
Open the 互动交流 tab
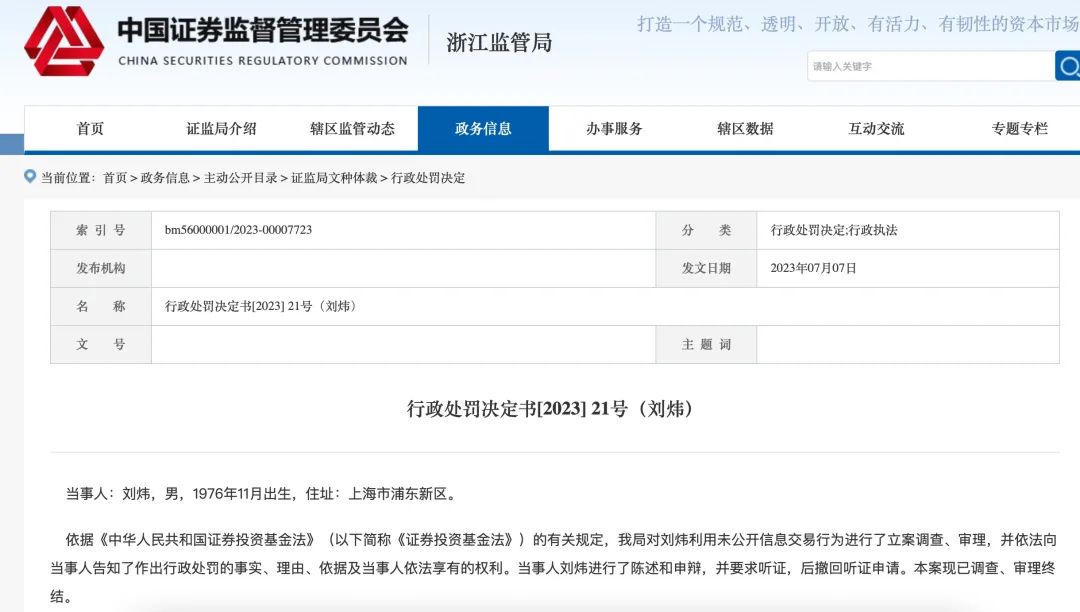point(875,128)
